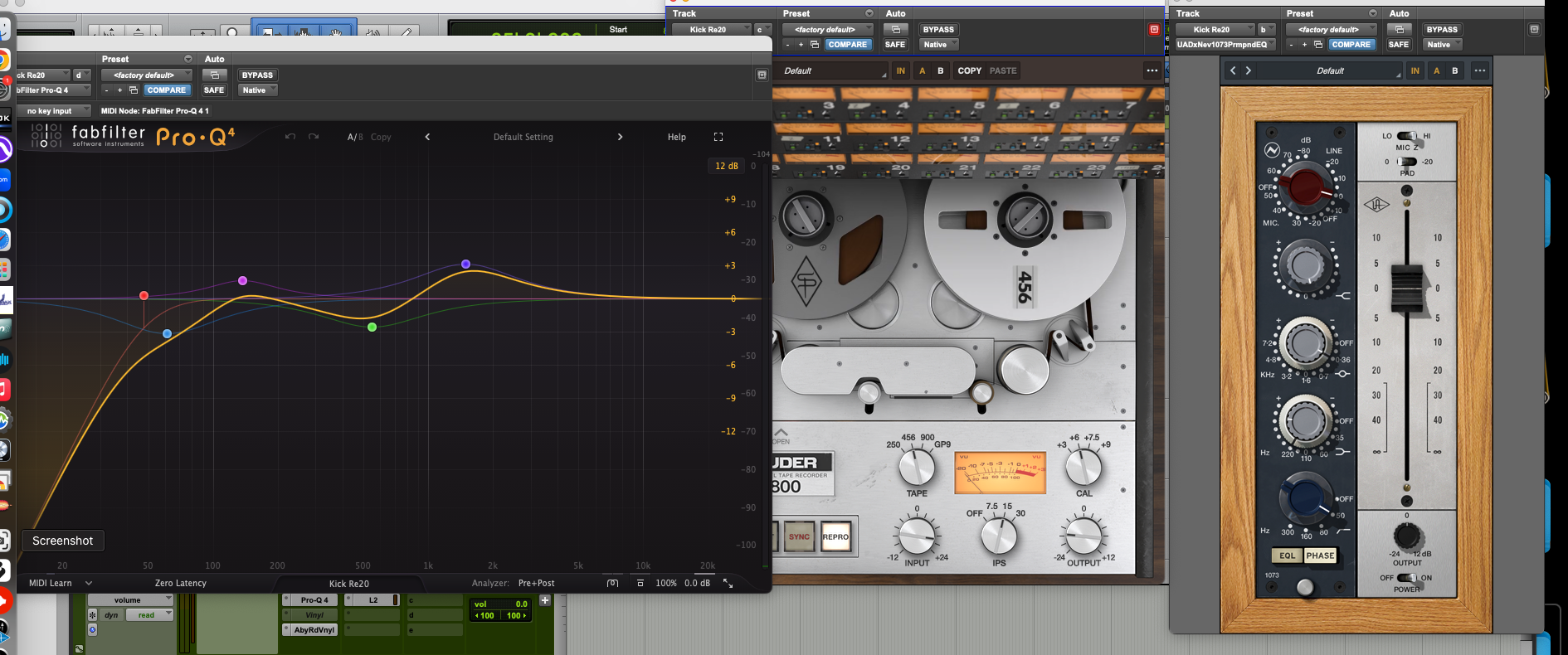
Task: Open automation enable window in Studer header
Action: pos(895,30)
